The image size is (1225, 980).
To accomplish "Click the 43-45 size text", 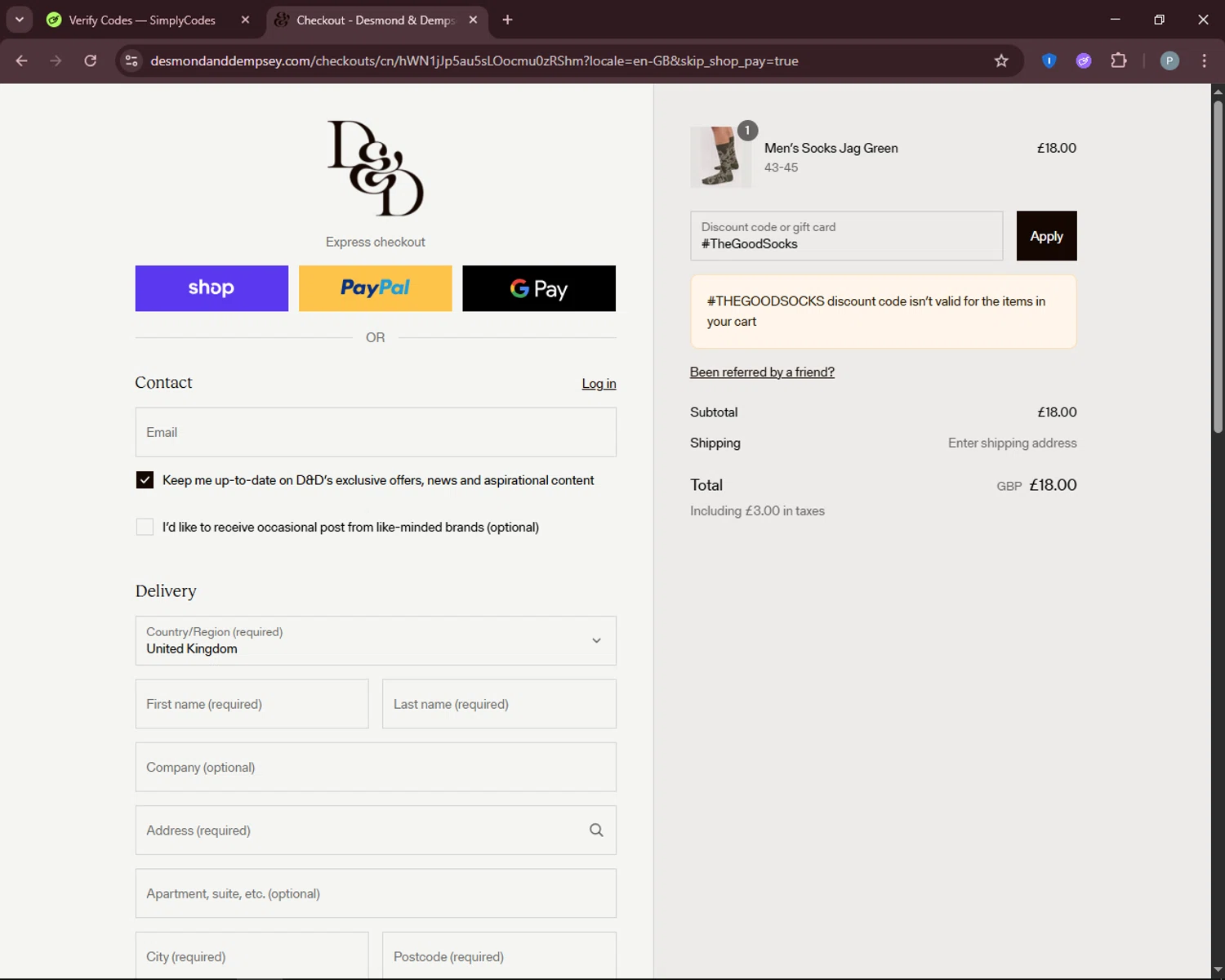I will pyautogui.click(x=781, y=167).
